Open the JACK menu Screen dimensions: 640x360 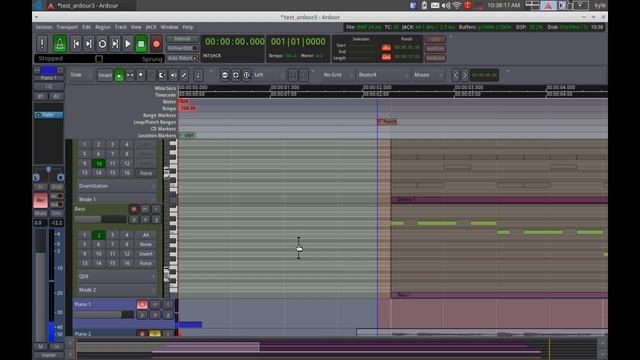click(x=151, y=27)
